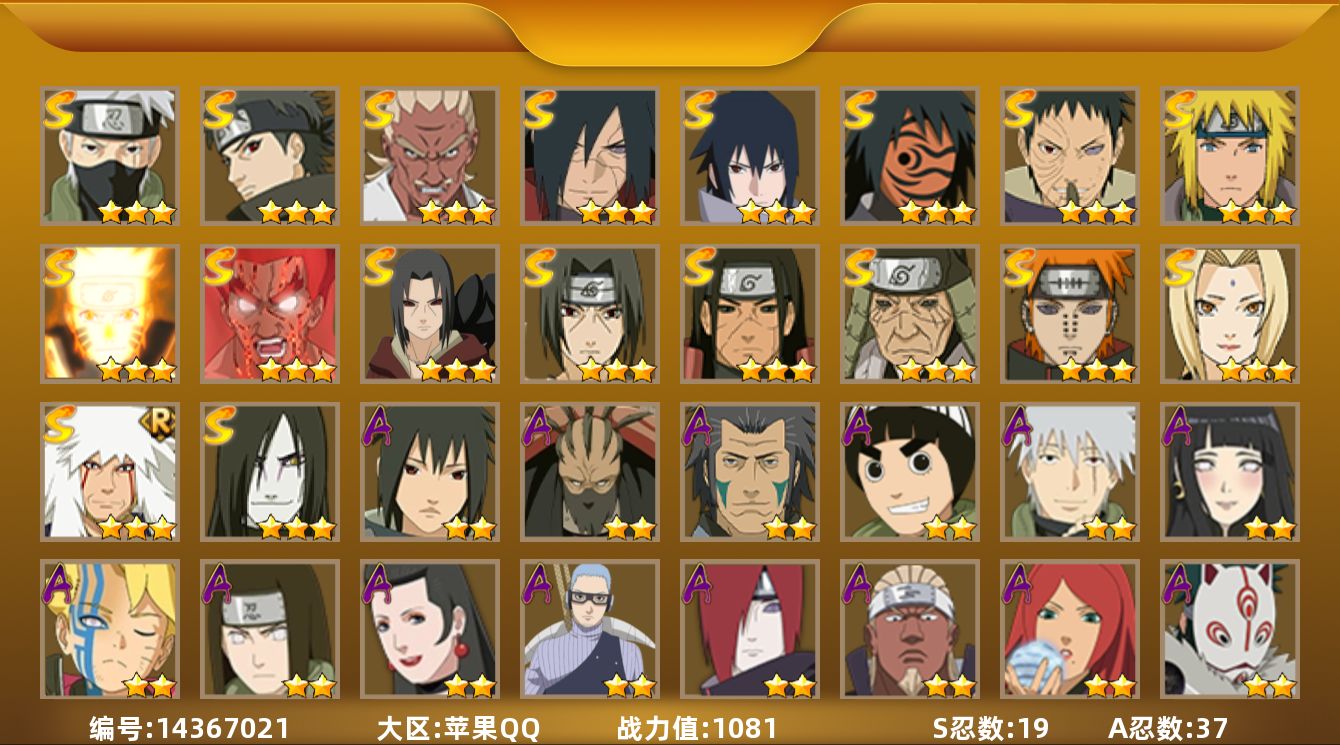The image size is (1340, 745).
Task: Click the orange spiral mask character card
Action: (x=910, y=155)
